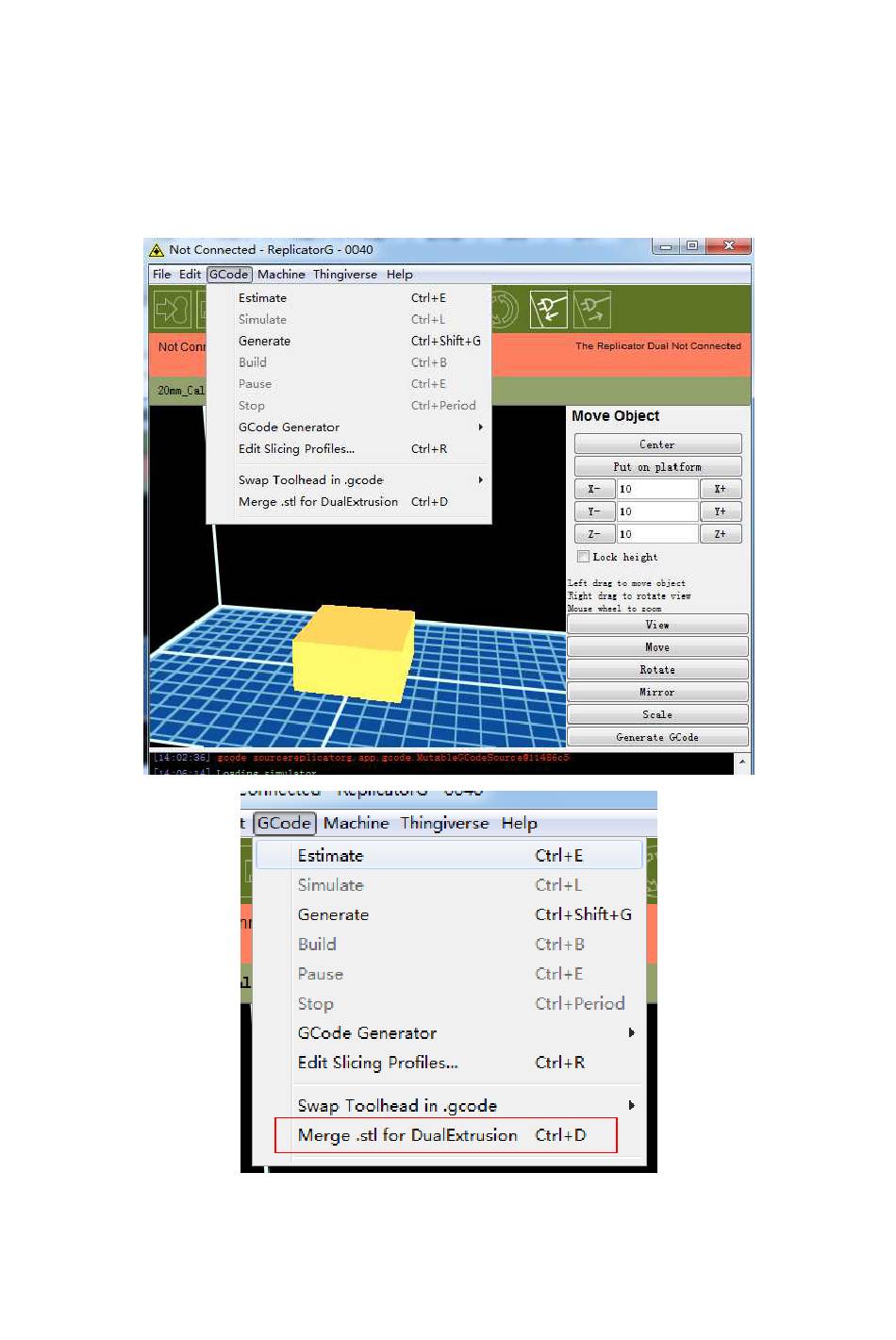Click the Y distance input field
Screen dimensions: 896x1340
[x=657, y=511]
